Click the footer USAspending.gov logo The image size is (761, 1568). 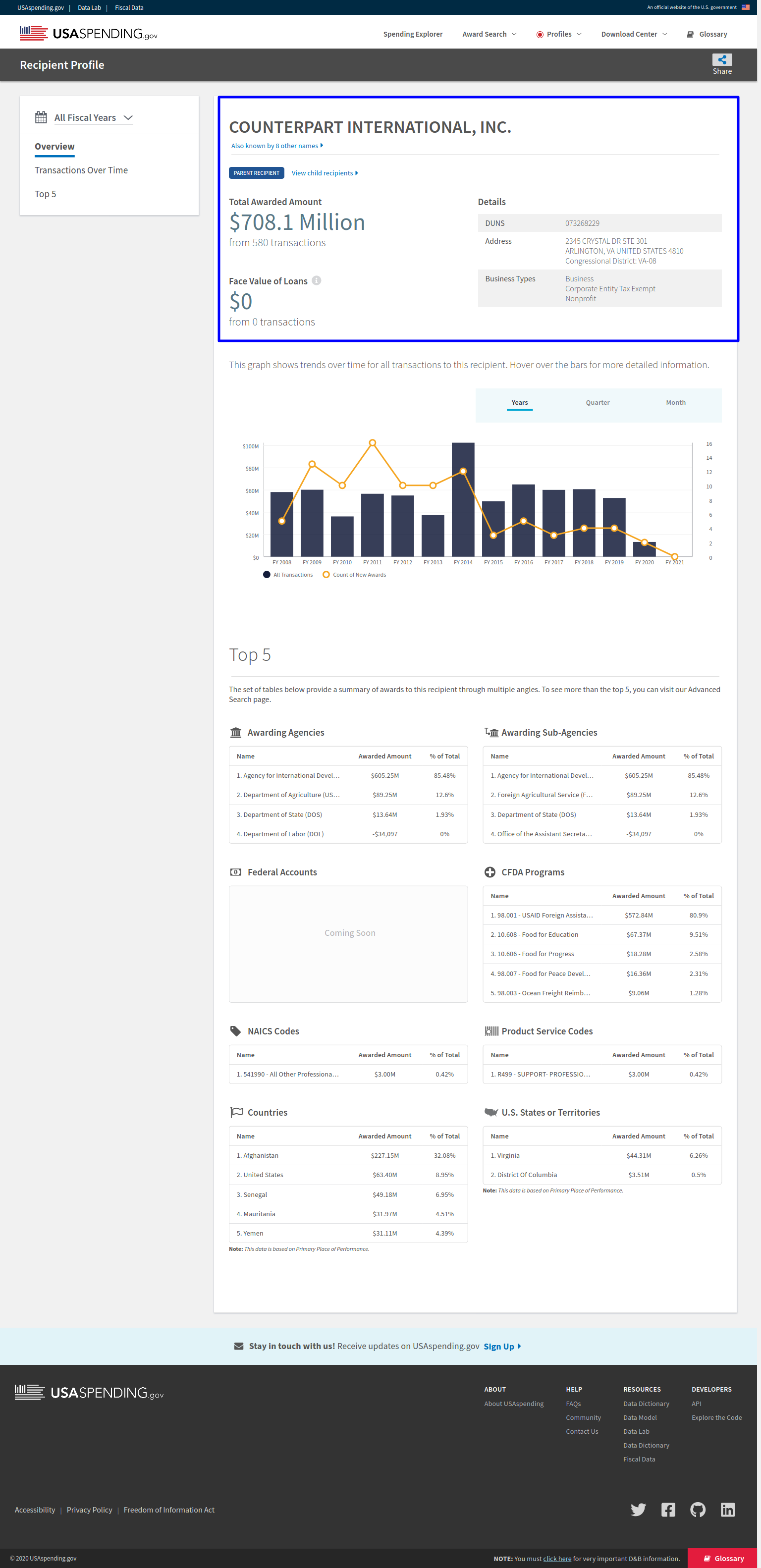click(x=89, y=1392)
